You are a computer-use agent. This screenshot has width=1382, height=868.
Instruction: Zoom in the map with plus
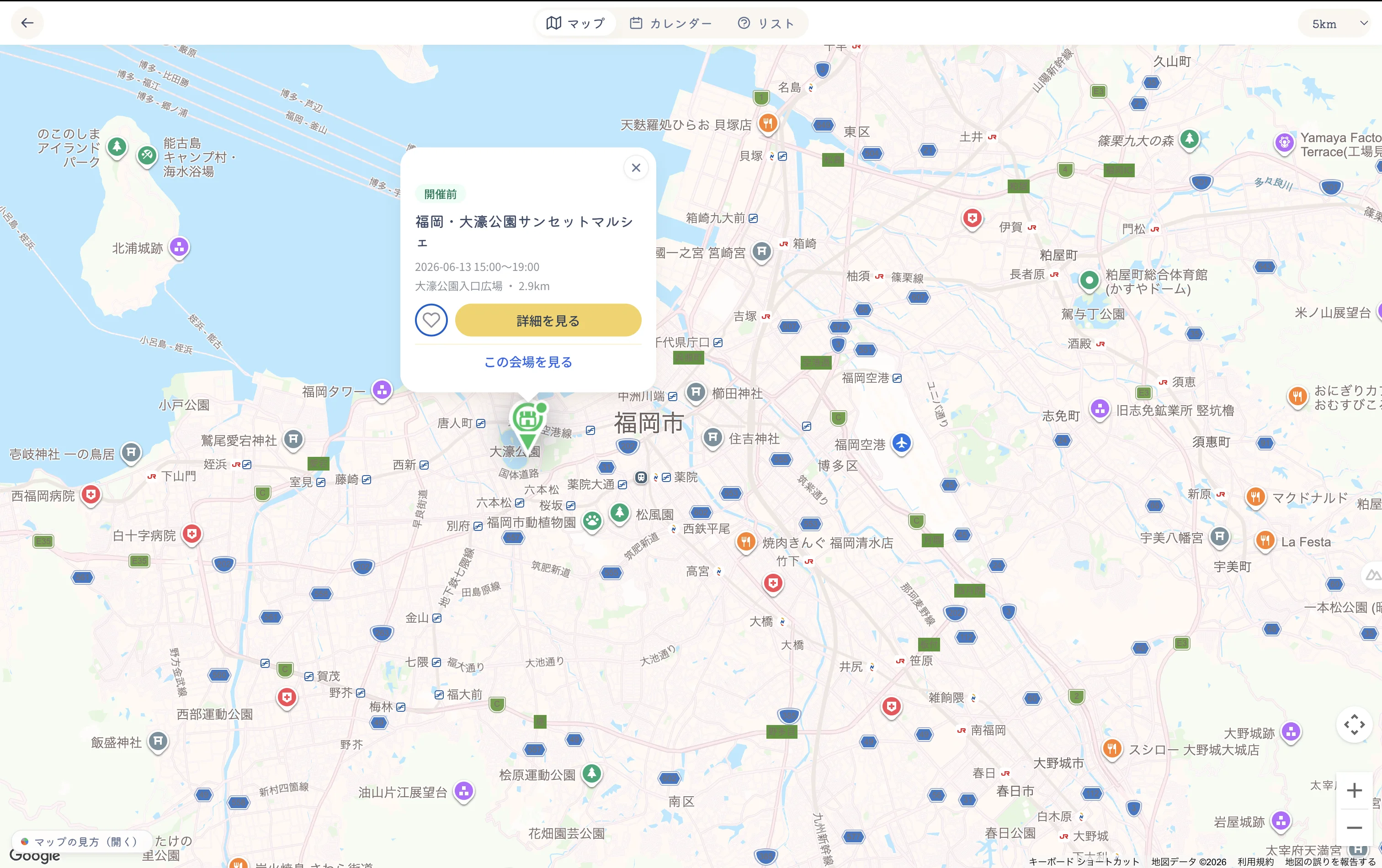pos(1354,790)
